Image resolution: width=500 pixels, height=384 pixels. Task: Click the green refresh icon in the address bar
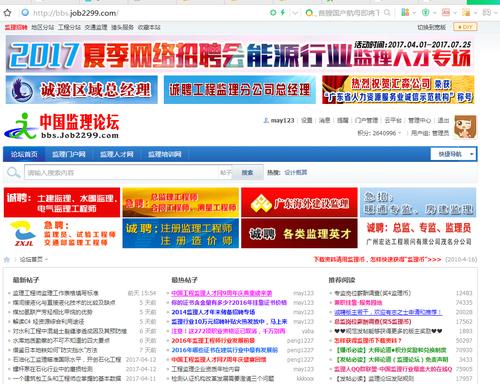click(273, 13)
